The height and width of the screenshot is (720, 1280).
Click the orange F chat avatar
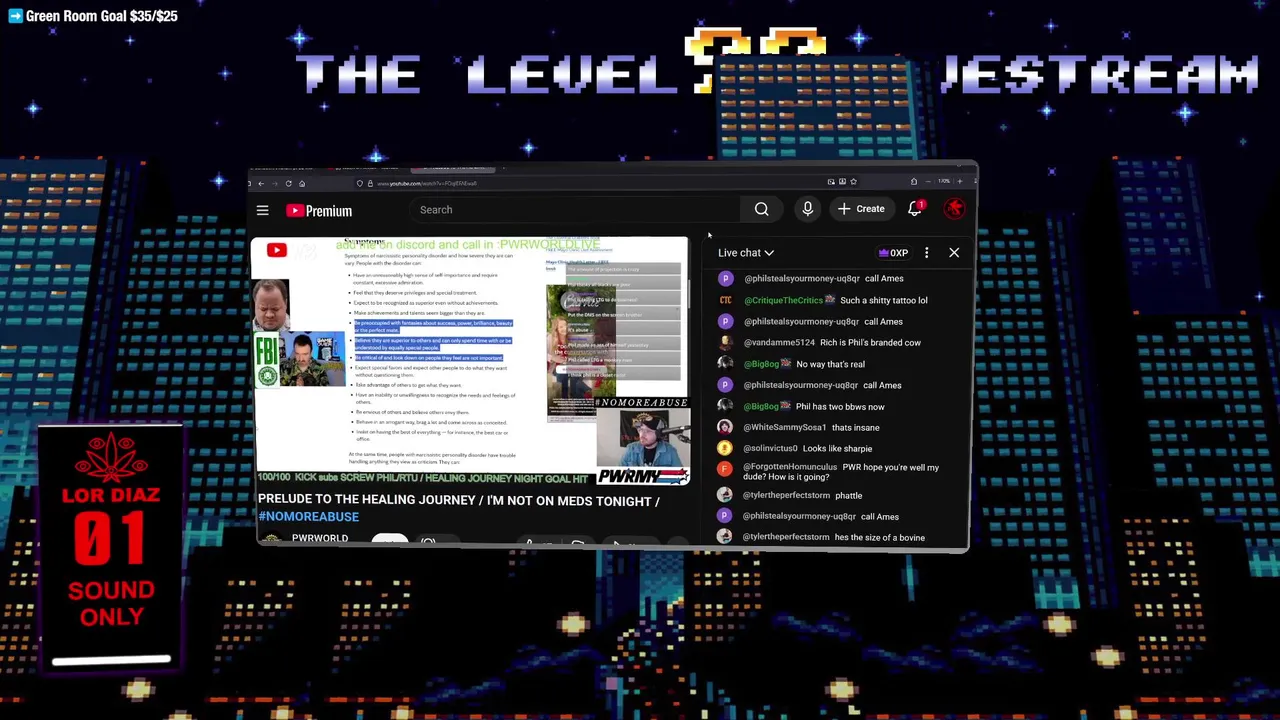[725, 468]
